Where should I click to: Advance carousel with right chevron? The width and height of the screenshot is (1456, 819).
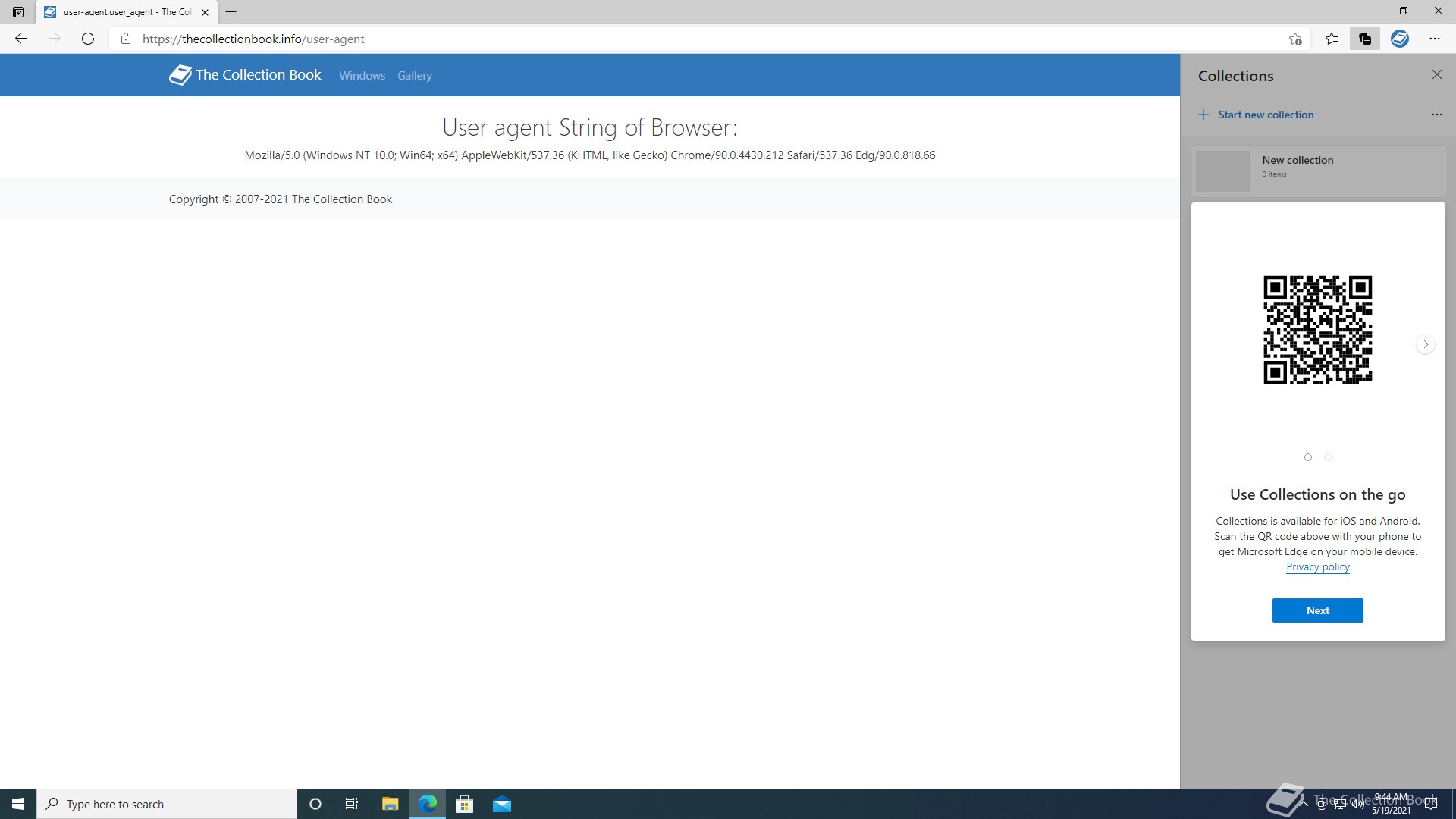(x=1426, y=344)
